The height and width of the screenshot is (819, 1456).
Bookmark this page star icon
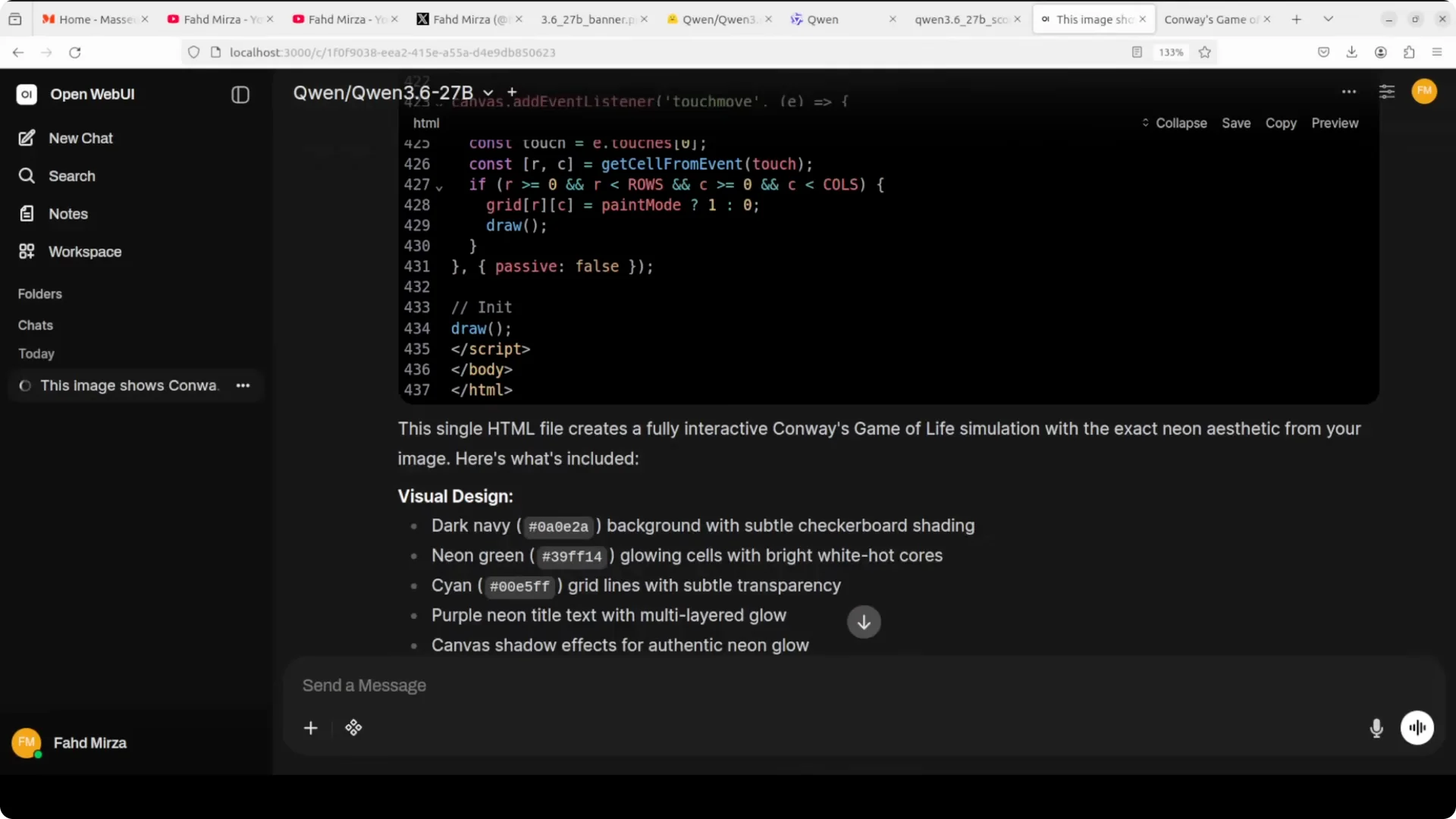(1205, 52)
